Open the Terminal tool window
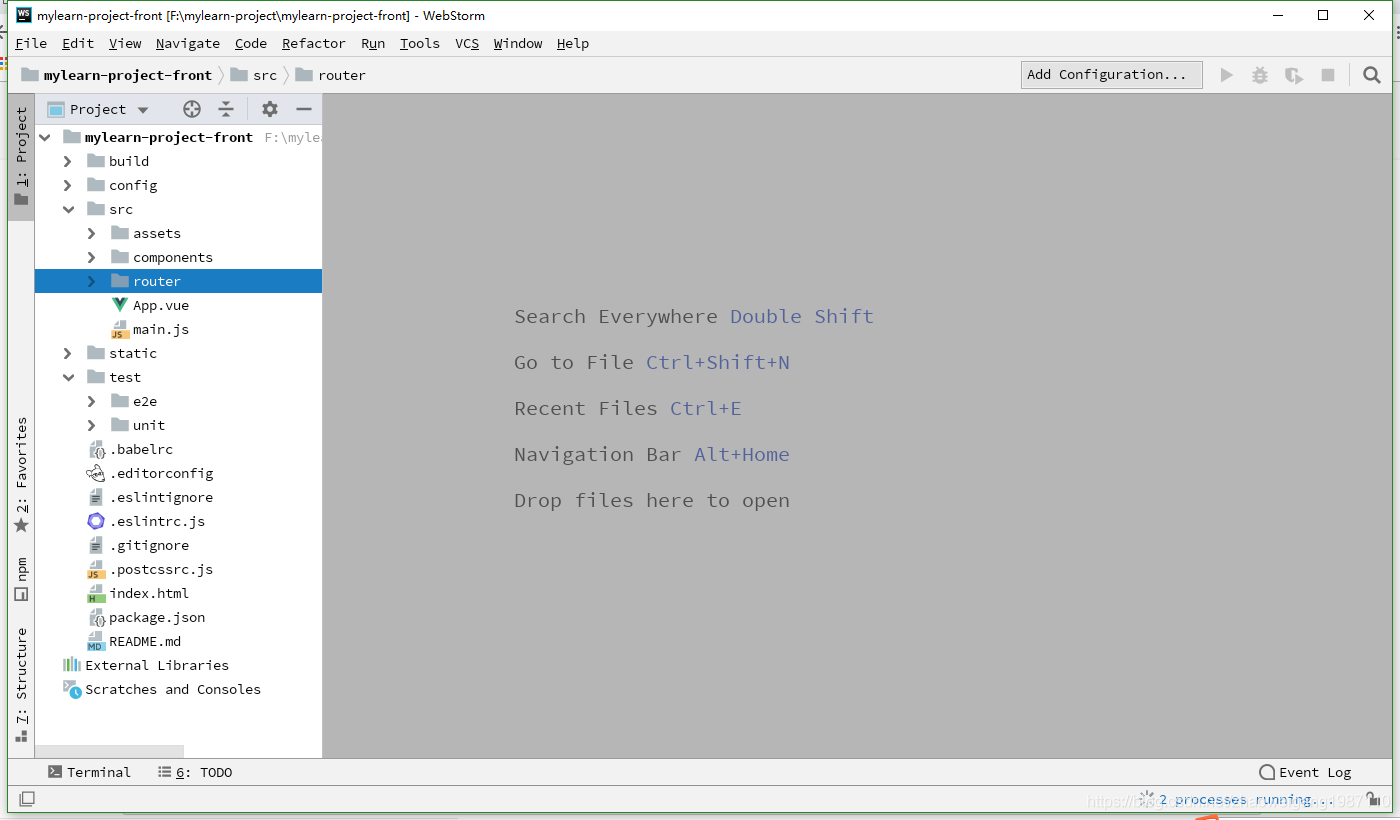The image size is (1400, 820). [90, 771]
